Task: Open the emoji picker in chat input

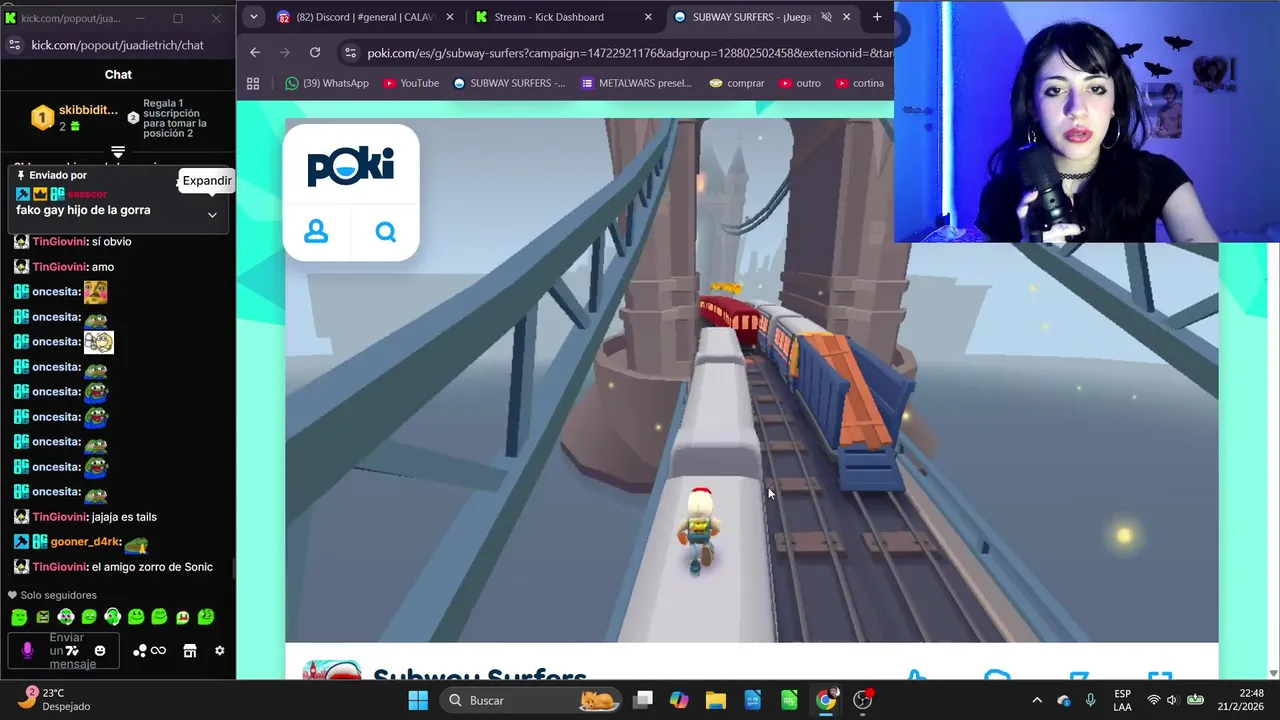Action: point(100,651)
